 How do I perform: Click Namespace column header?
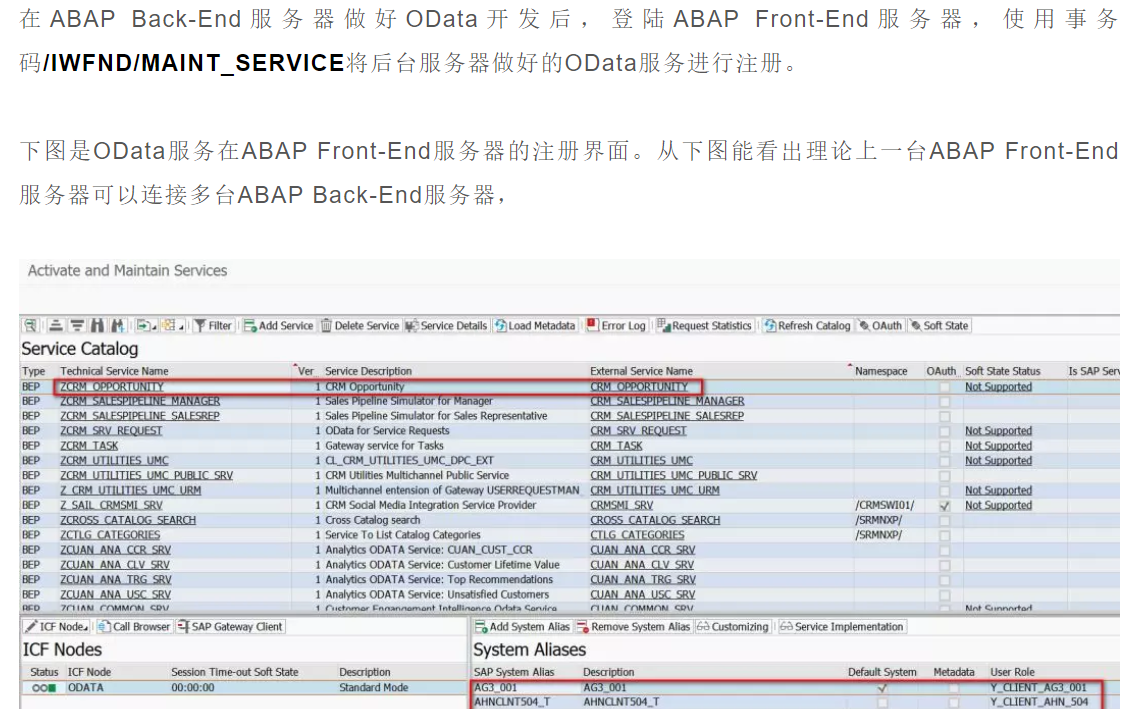pyautogui.click(x=881, y=371)
